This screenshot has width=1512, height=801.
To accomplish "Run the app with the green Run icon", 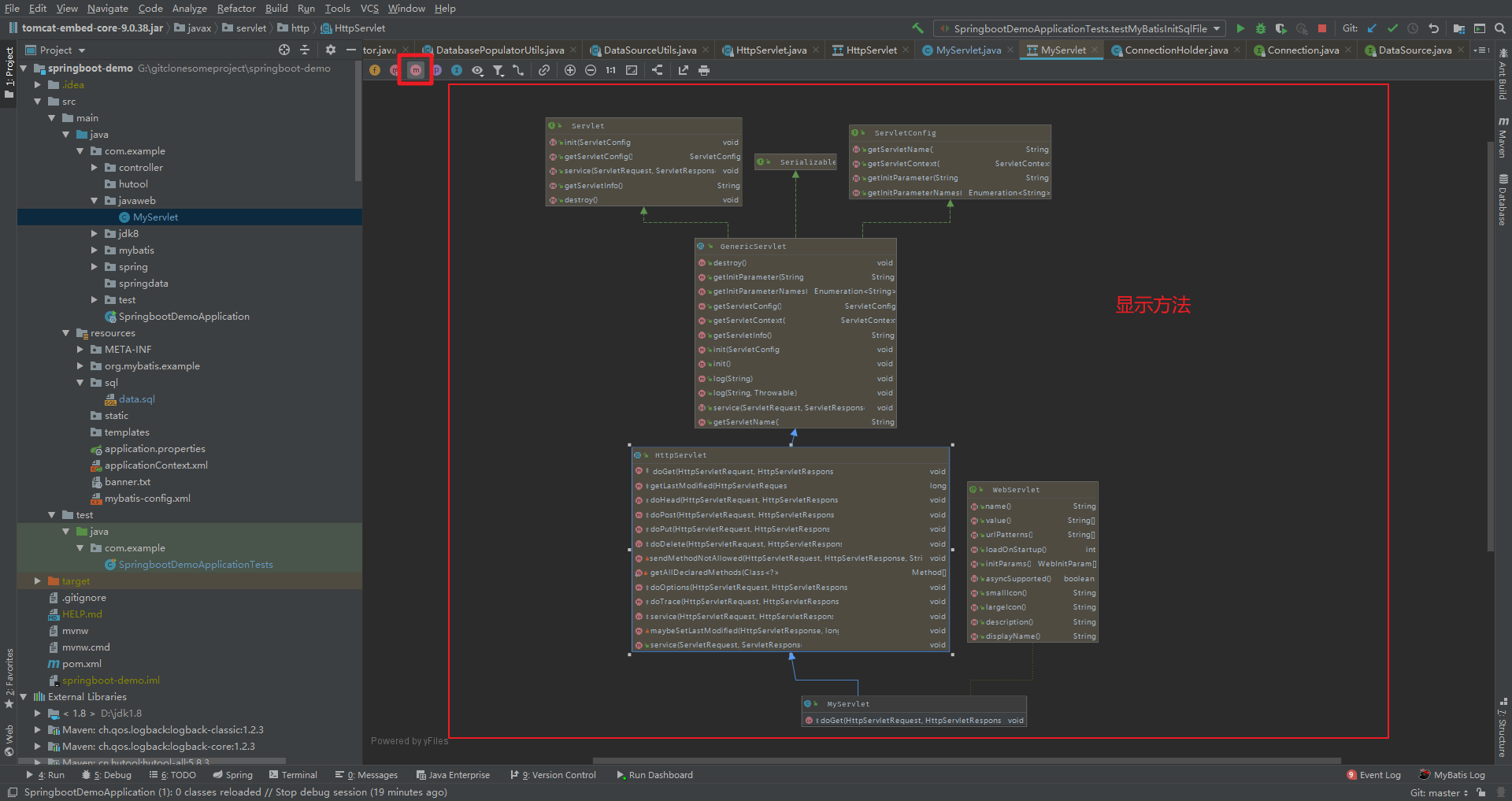I will click(x=1241, y=28).
